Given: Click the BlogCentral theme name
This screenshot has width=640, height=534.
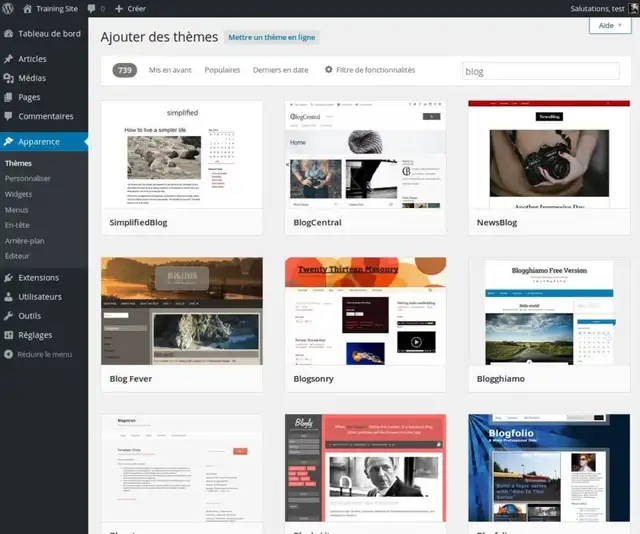Looking at the screenshot, I should coord(318,222).
